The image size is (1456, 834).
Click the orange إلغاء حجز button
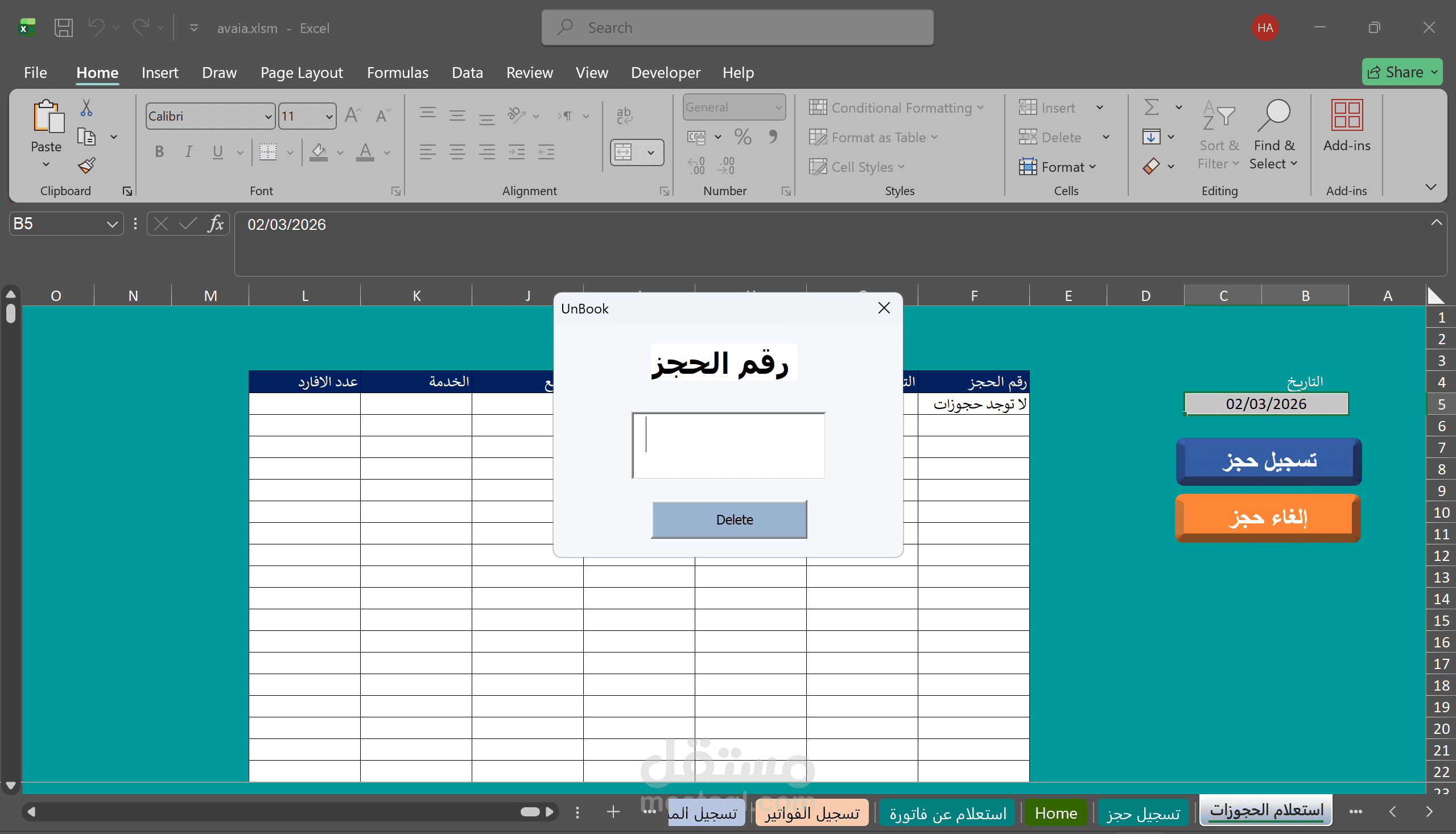pos(1268,518)
